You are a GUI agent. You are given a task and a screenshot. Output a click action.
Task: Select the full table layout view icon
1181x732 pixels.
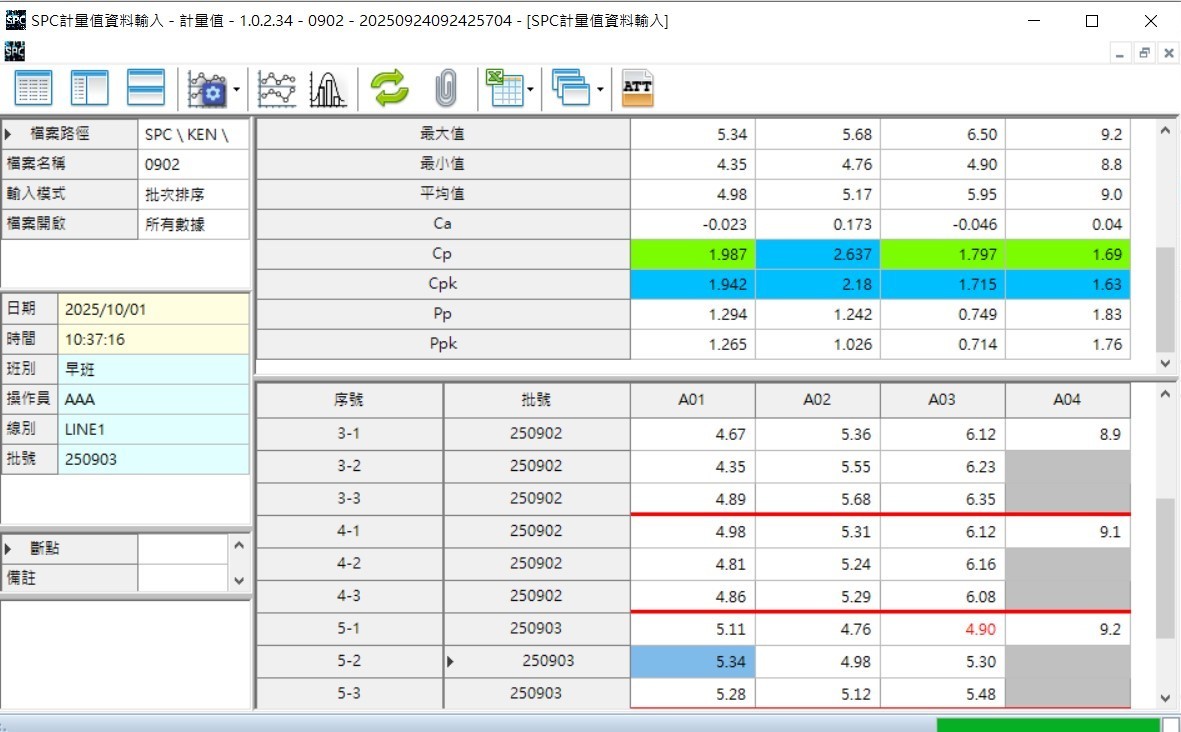click(32, 88)
